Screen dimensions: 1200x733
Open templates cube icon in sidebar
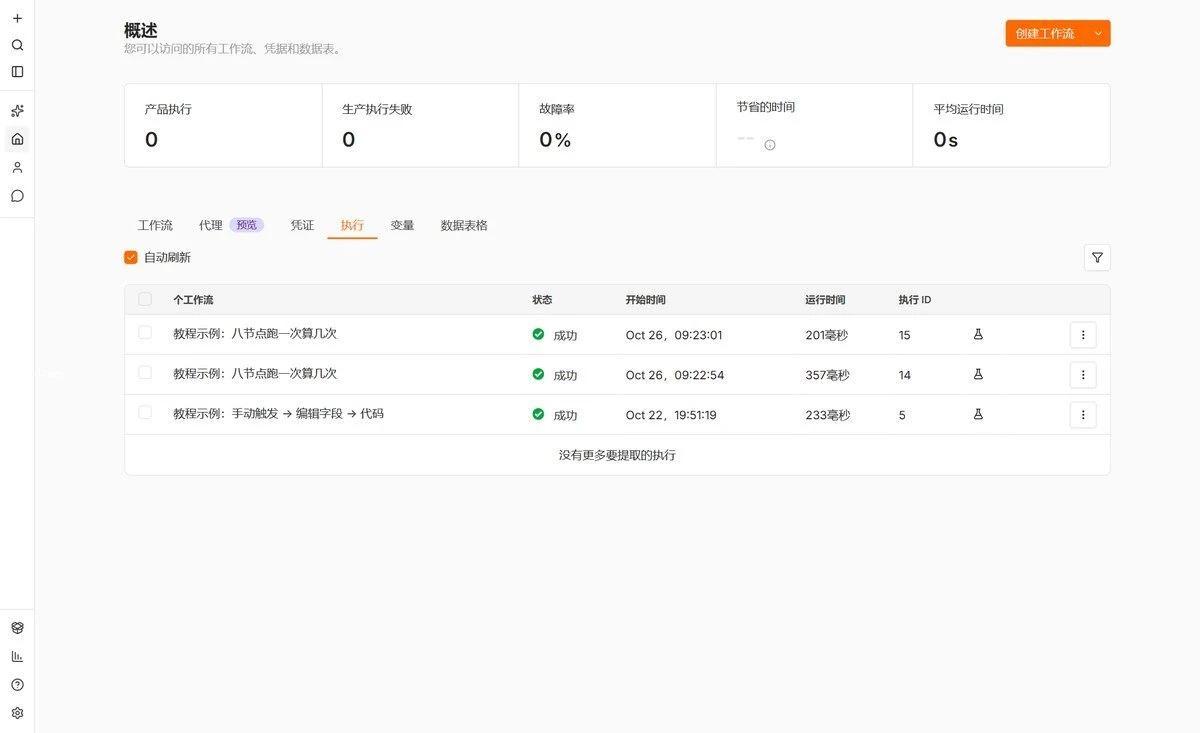click(x=17, y=628)
